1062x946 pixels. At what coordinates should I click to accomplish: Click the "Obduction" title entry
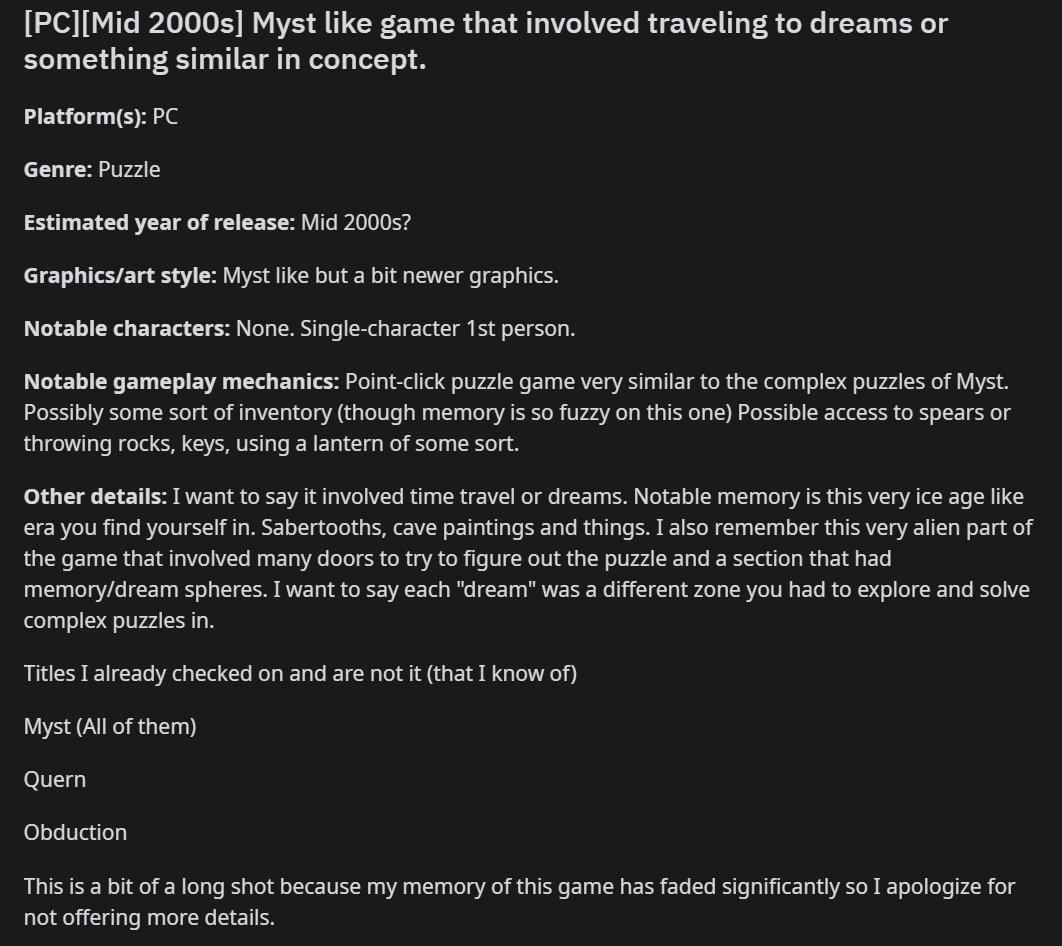[x=75, y=832]
